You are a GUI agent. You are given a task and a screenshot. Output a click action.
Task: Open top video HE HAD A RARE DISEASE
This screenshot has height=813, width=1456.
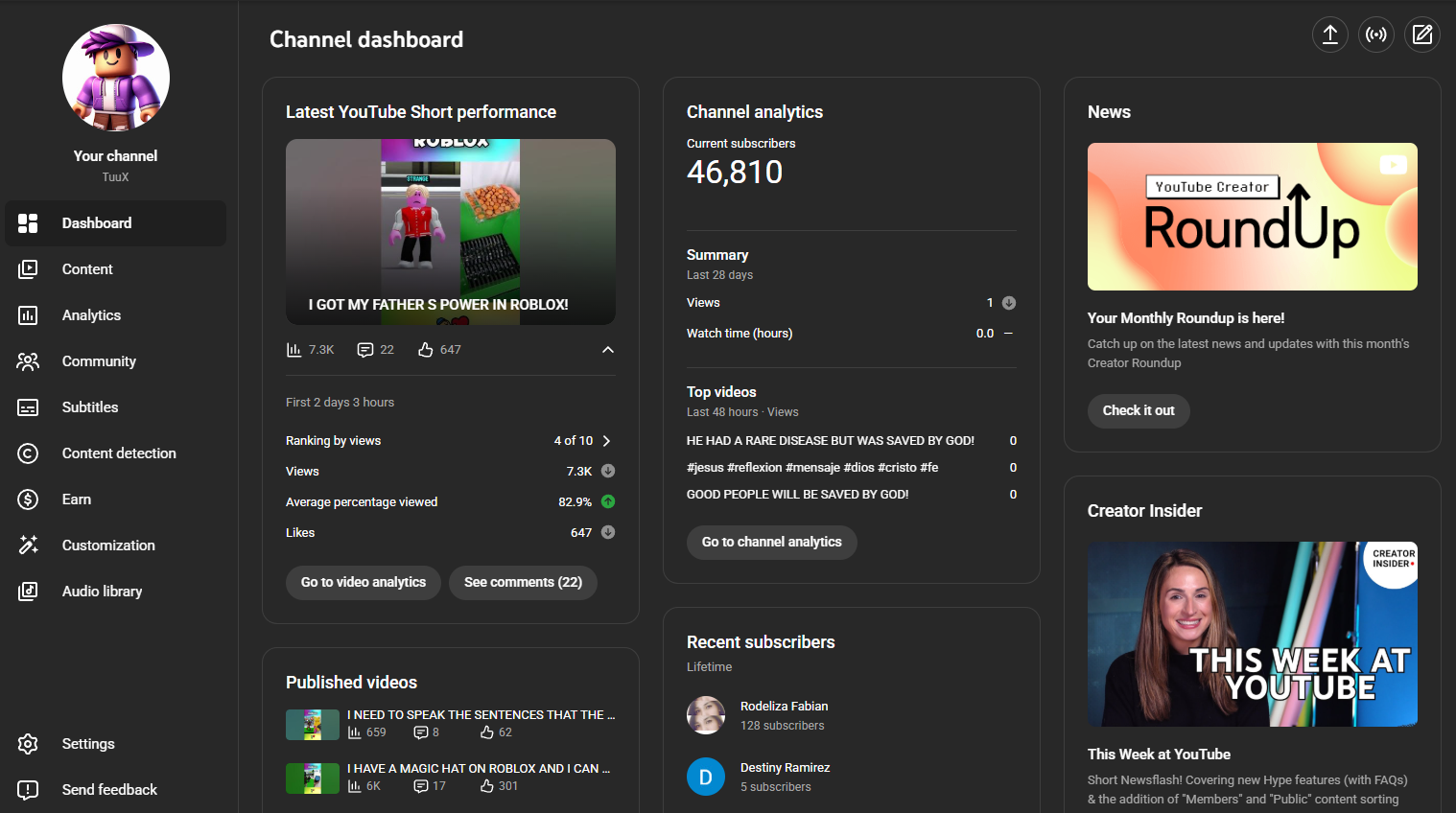click(831, 441)
